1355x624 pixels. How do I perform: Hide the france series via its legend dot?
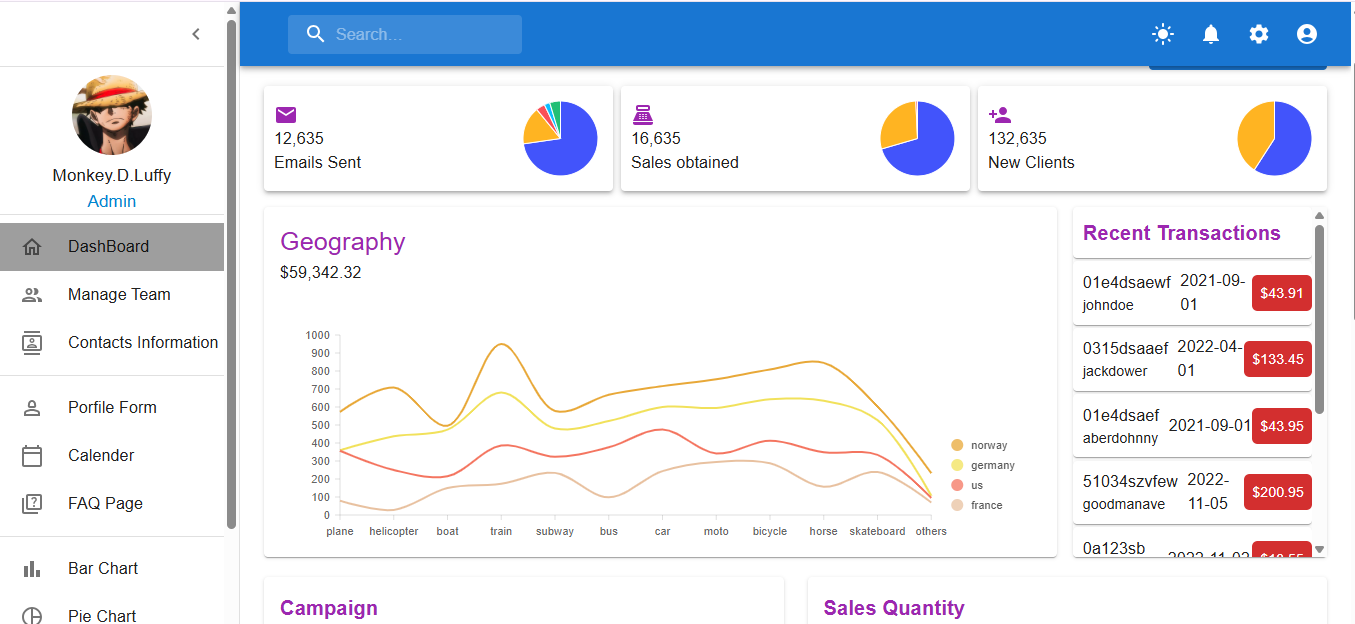[957, 505]
